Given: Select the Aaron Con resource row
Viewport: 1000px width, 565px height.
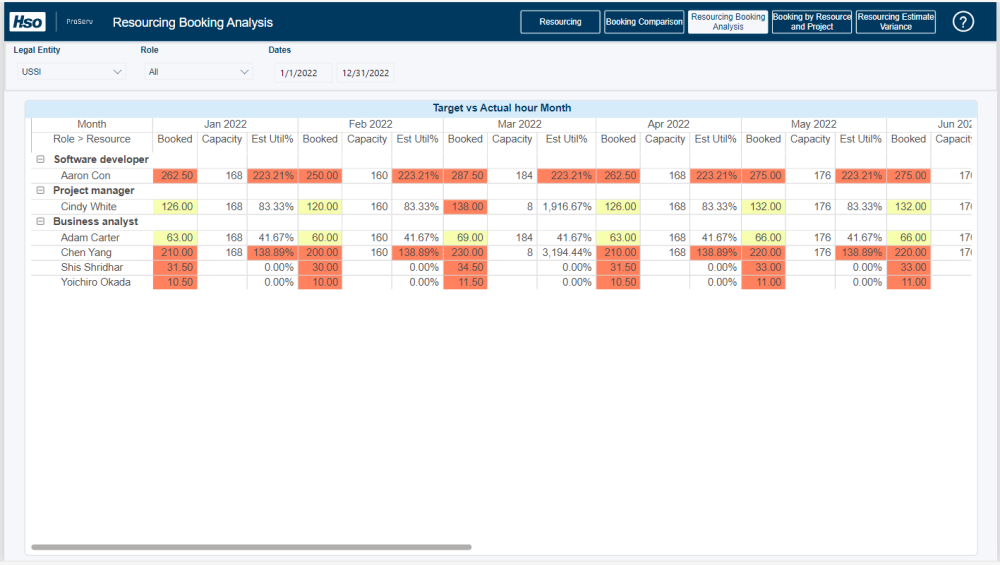Looking at the screenshot, I should (x=86, y=175).
